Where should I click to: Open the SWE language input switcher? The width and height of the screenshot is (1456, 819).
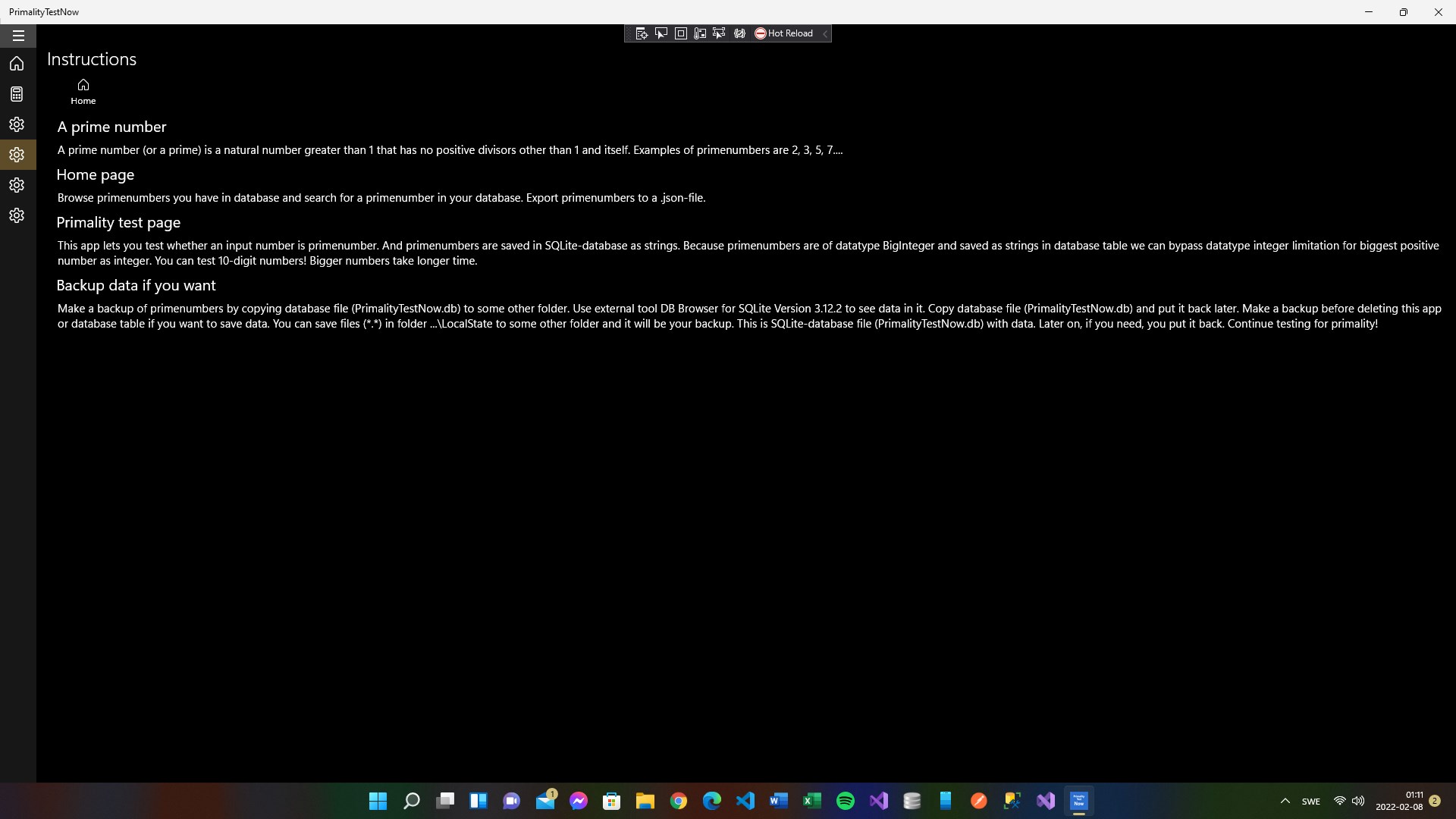(x=1310, y=801)
